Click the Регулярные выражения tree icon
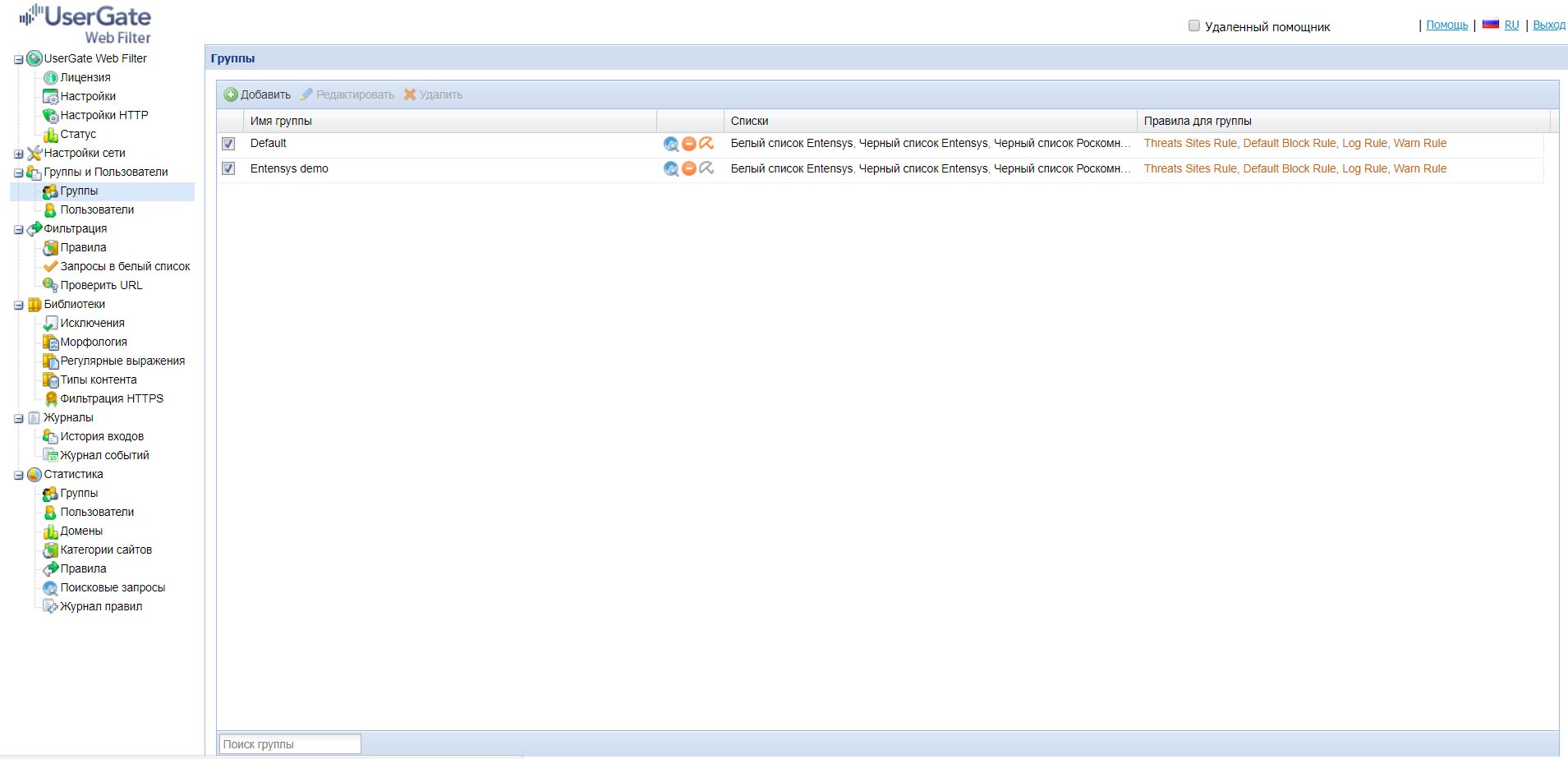Image resolution: width=1568 pixels, height=759 pixels. [x=51, y=361]
